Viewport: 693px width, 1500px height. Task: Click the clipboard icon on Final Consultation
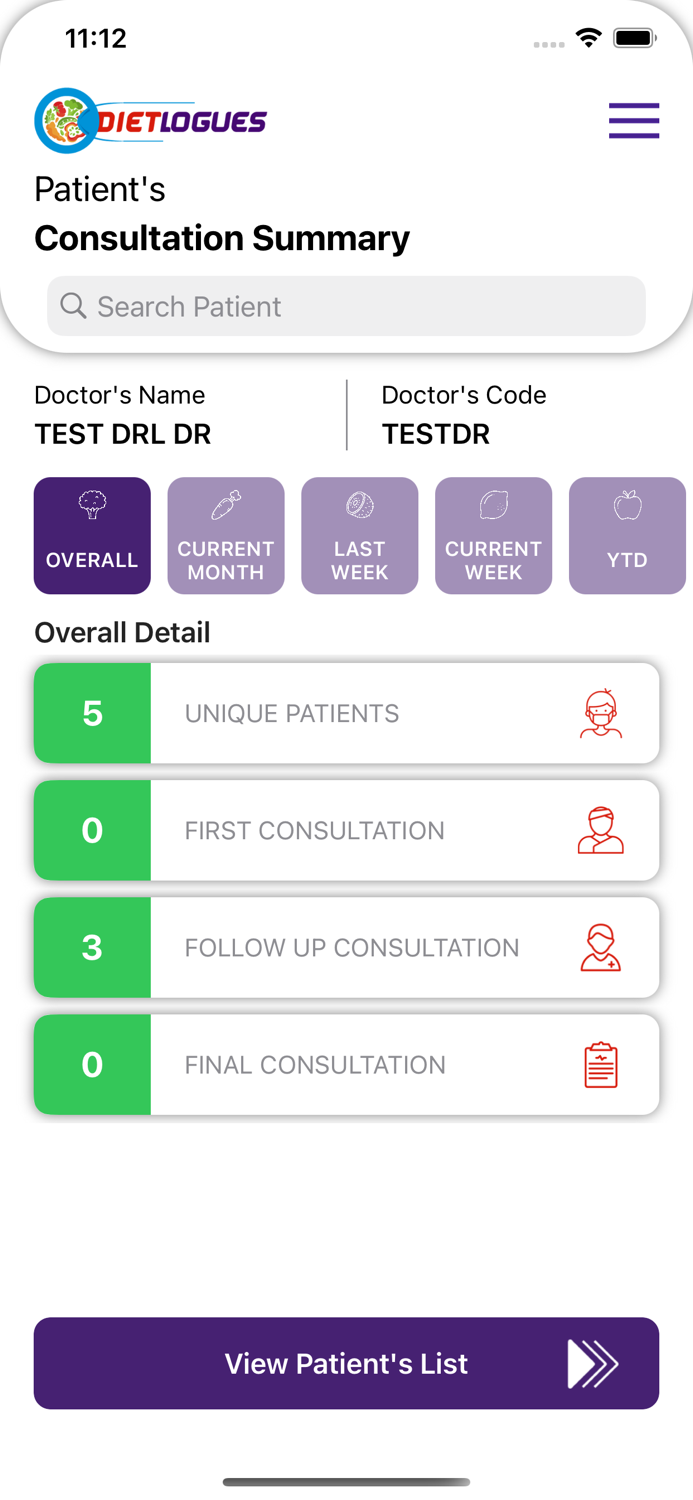(x=601, y=1064)
